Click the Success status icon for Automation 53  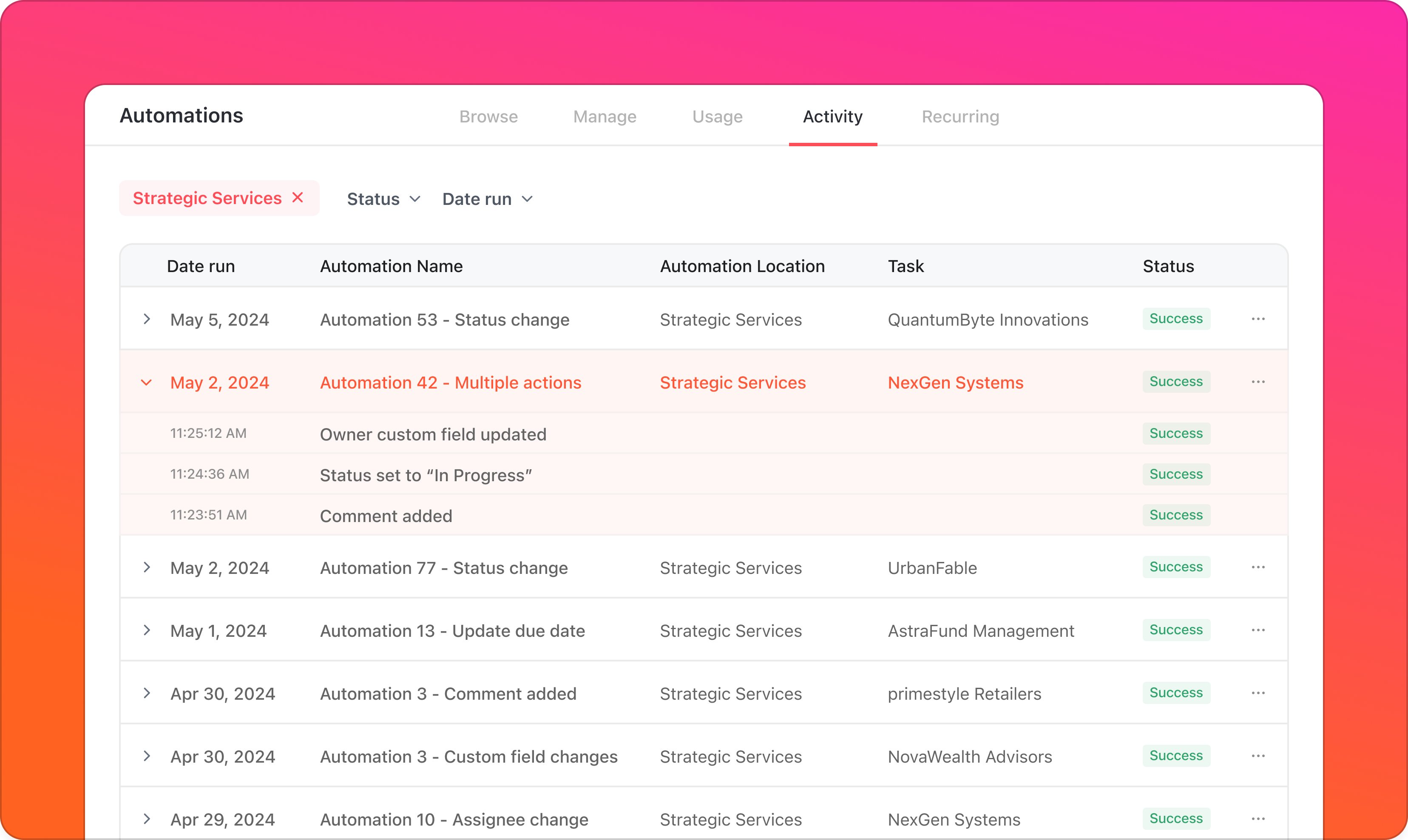coord(1175,319)
